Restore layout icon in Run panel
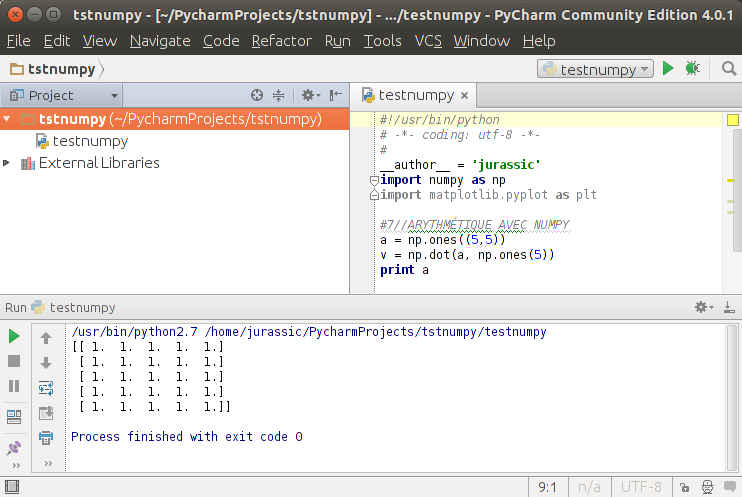Image resolution: width=742 pixels, height=497 pixels. tap(14, 417)
